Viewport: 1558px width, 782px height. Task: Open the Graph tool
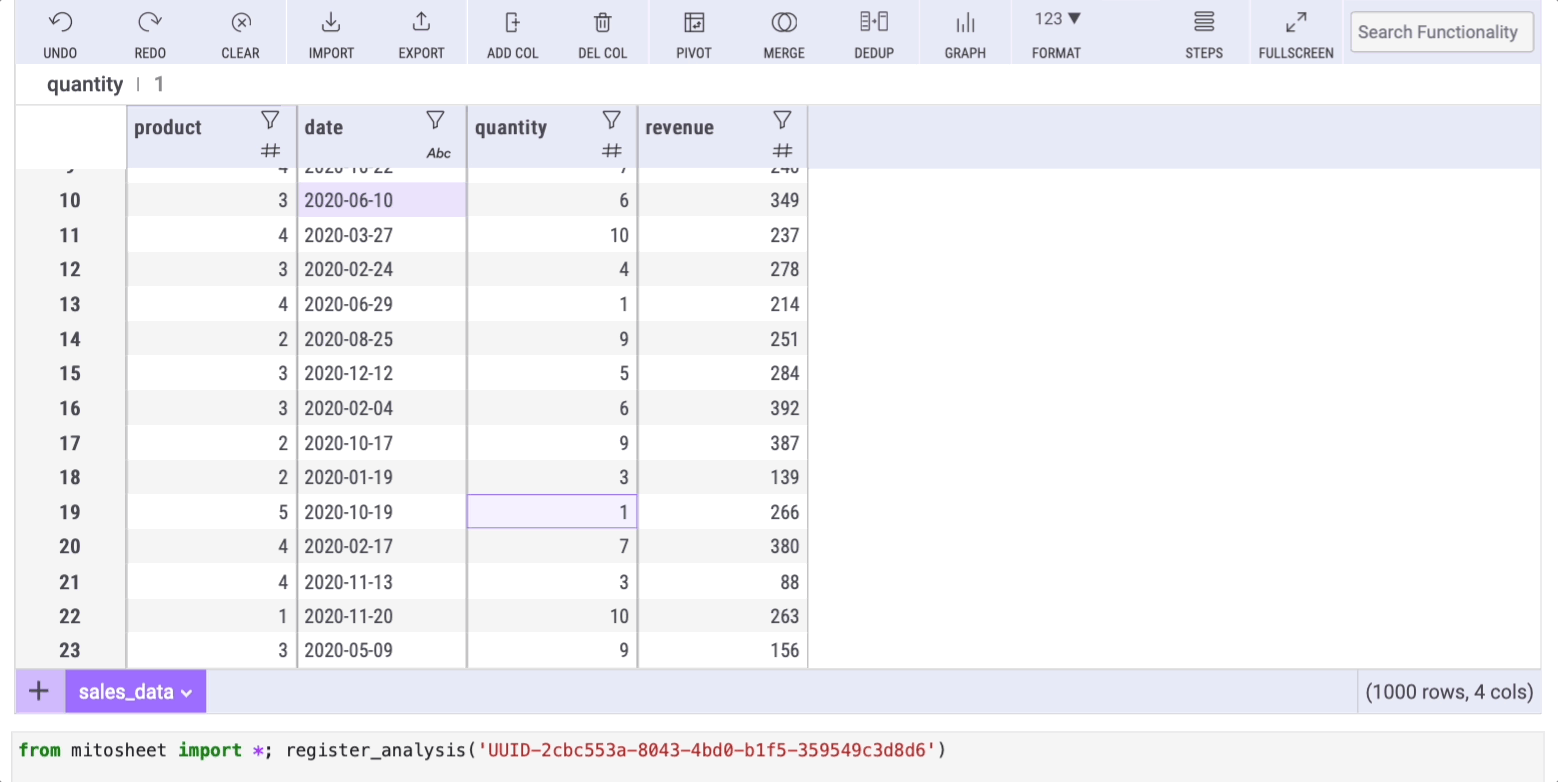pos(965,22)
